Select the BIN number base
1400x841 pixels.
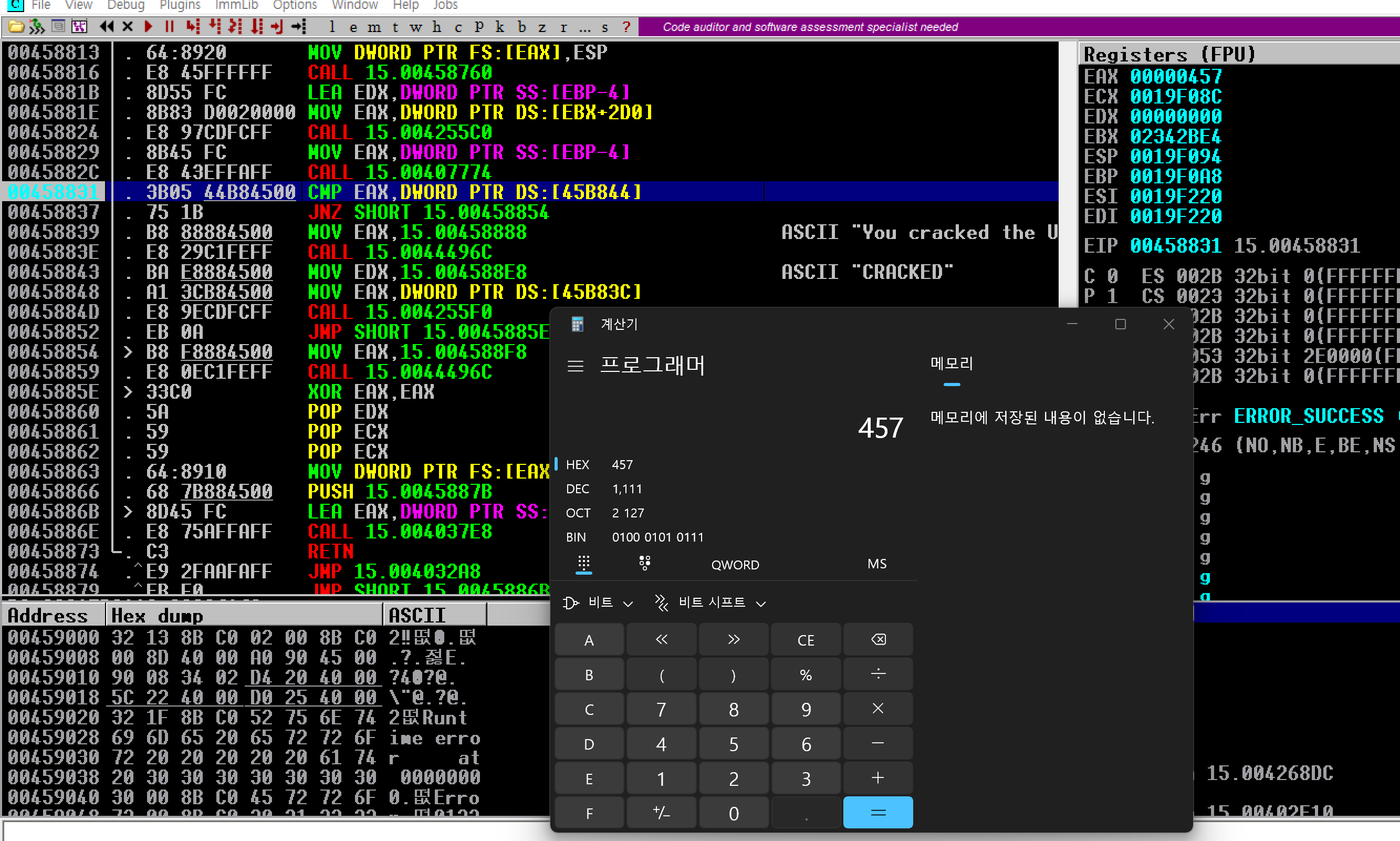(576, 537)
